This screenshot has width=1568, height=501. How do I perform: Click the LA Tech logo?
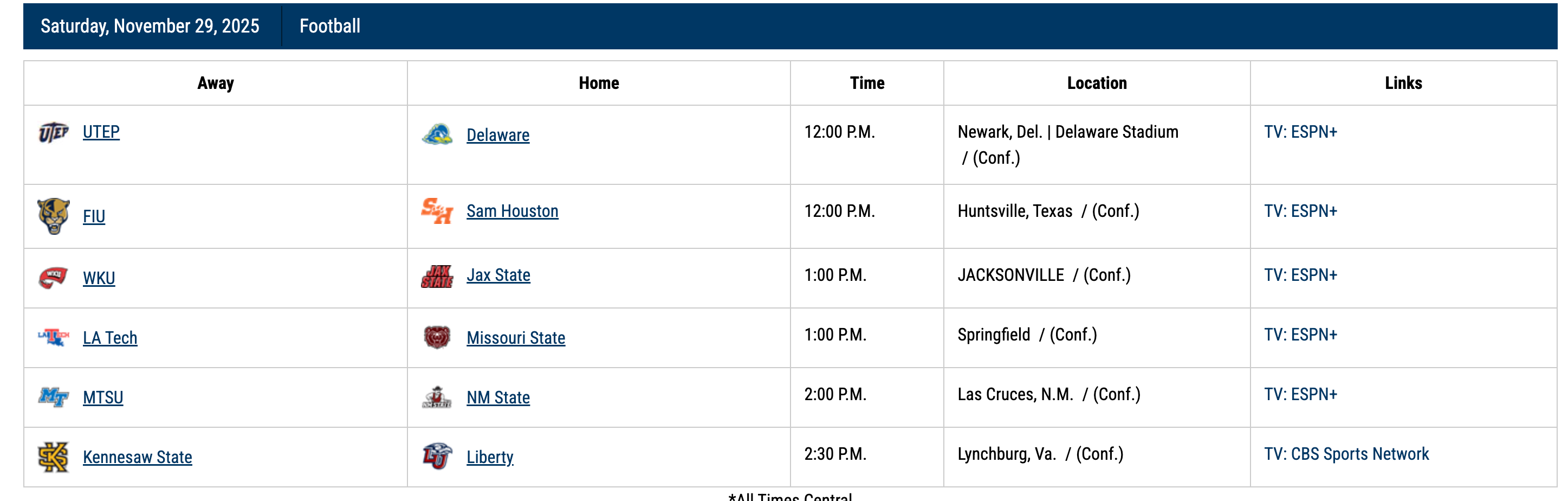(x=54, y=337)
